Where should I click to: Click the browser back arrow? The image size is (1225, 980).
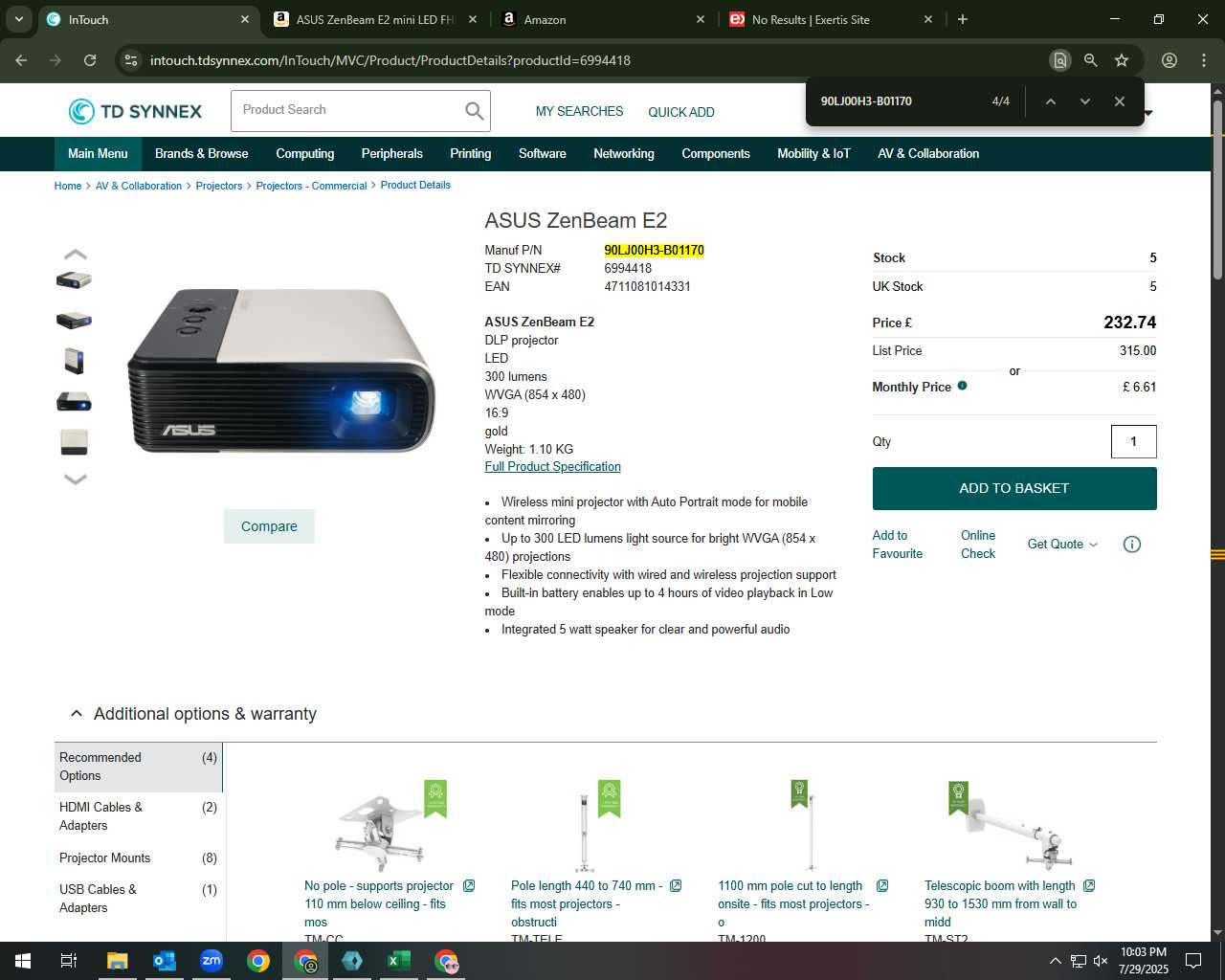pos(21,60)
